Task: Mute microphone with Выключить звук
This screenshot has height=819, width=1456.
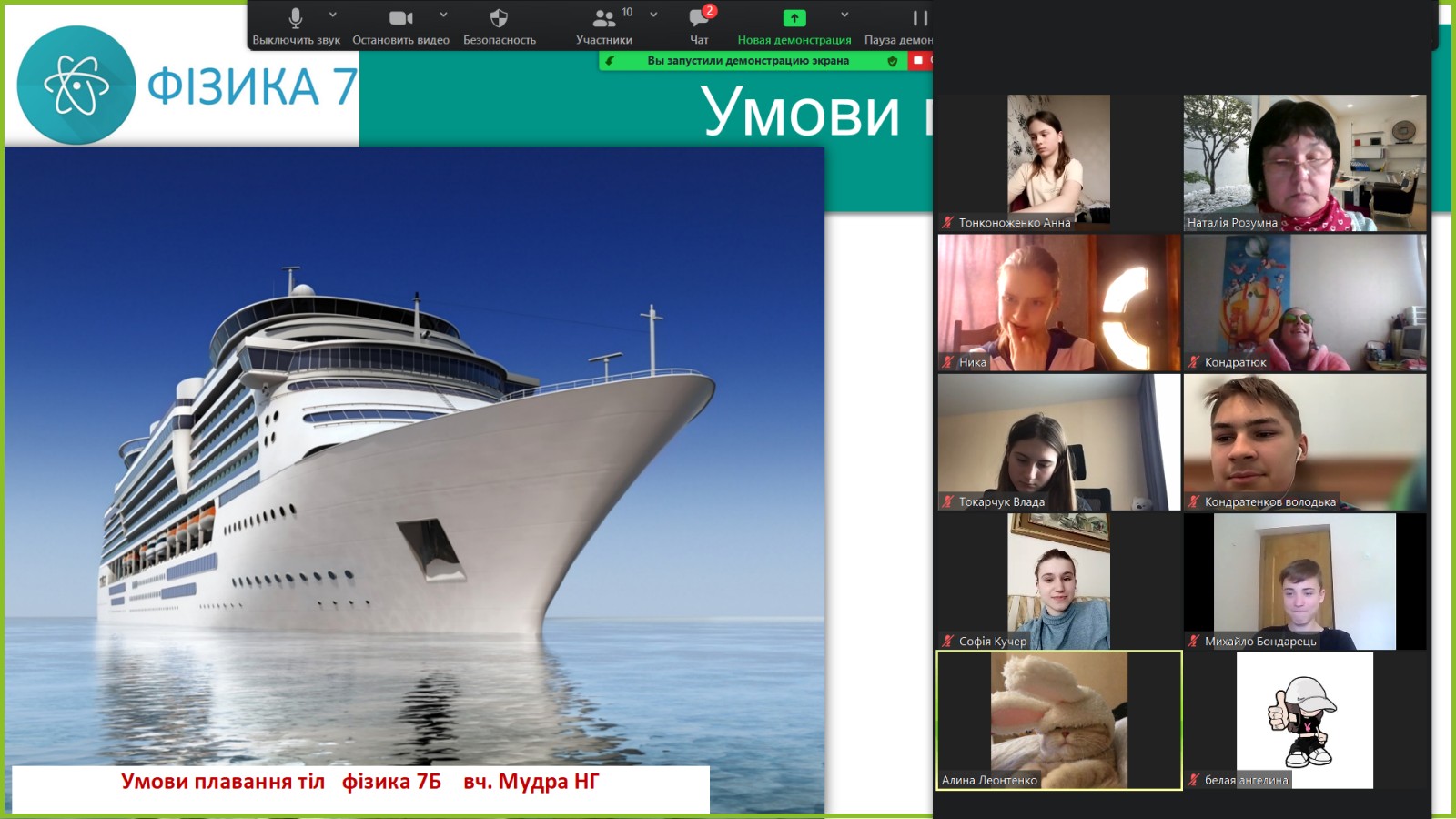Action: tap(296, 25)
